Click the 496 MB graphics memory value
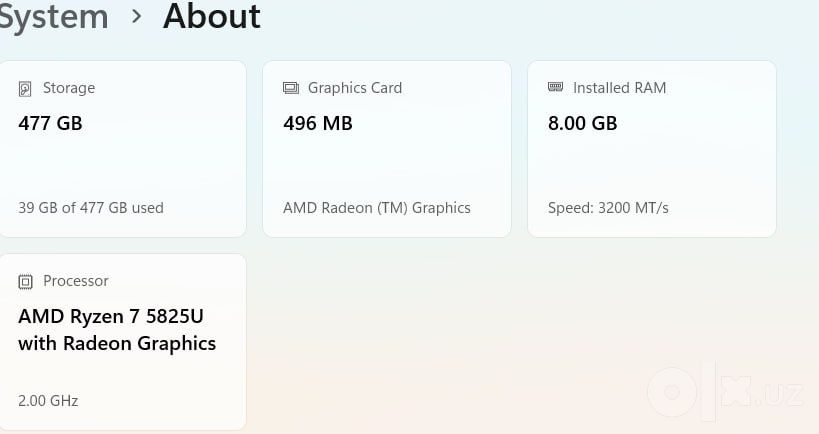The image size is (819, 434). click(x=318, y=124)
